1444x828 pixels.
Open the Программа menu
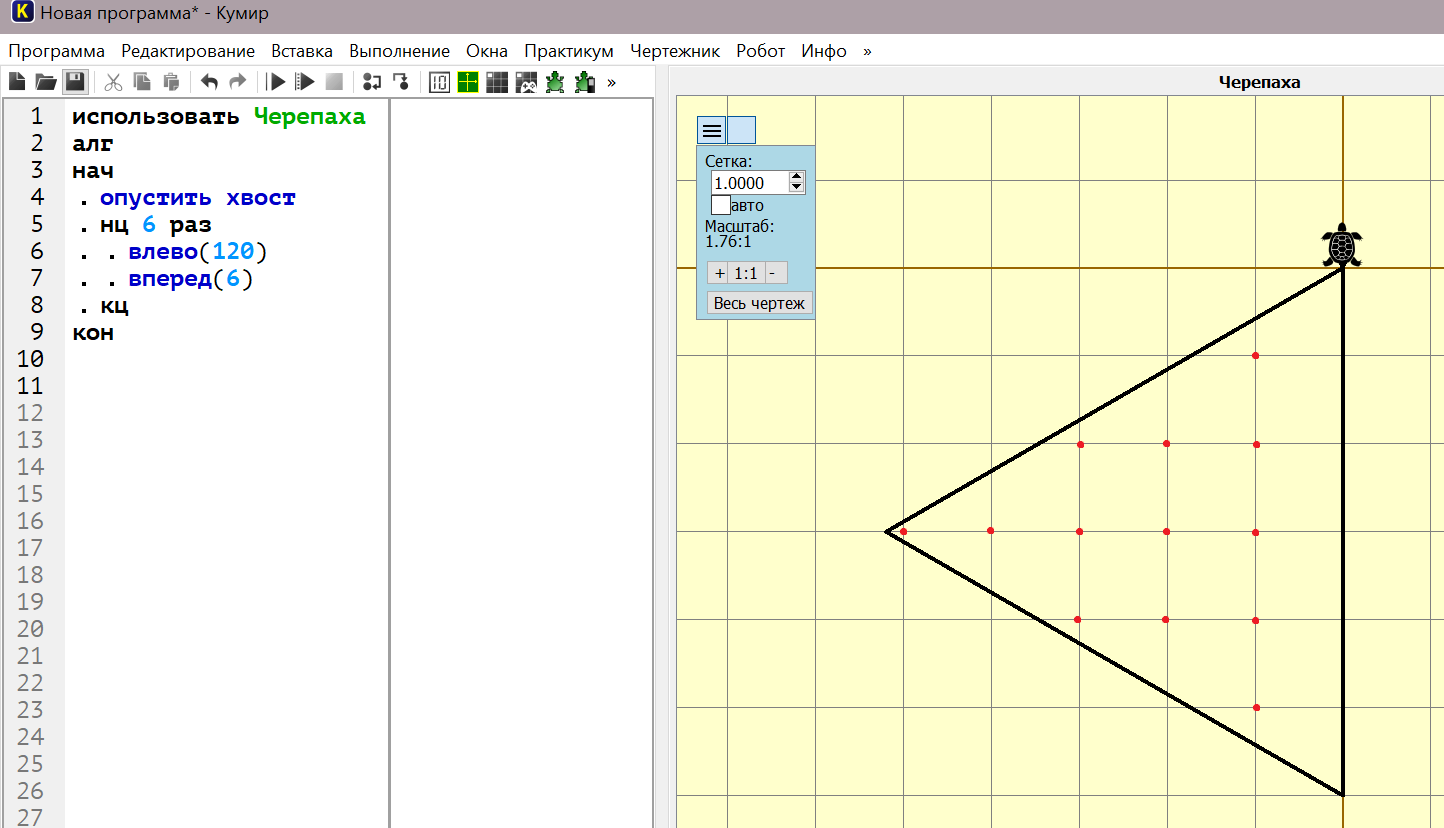tap(56, 51)
